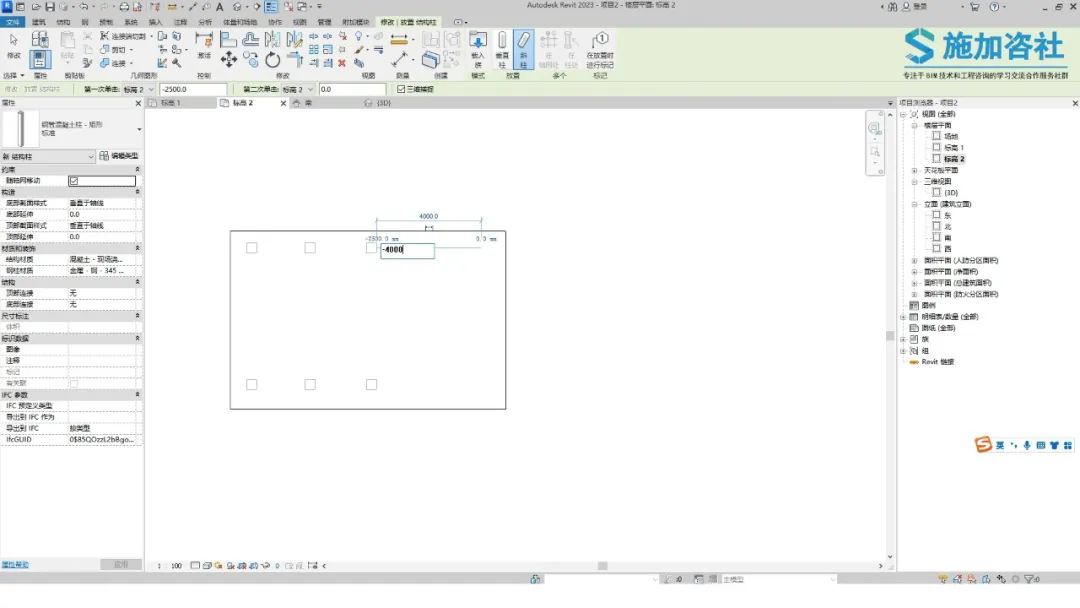This screenshot has width=1080, height=608.
Task: Click the dimension input box showing -4000
Action: tap(408, 250)
